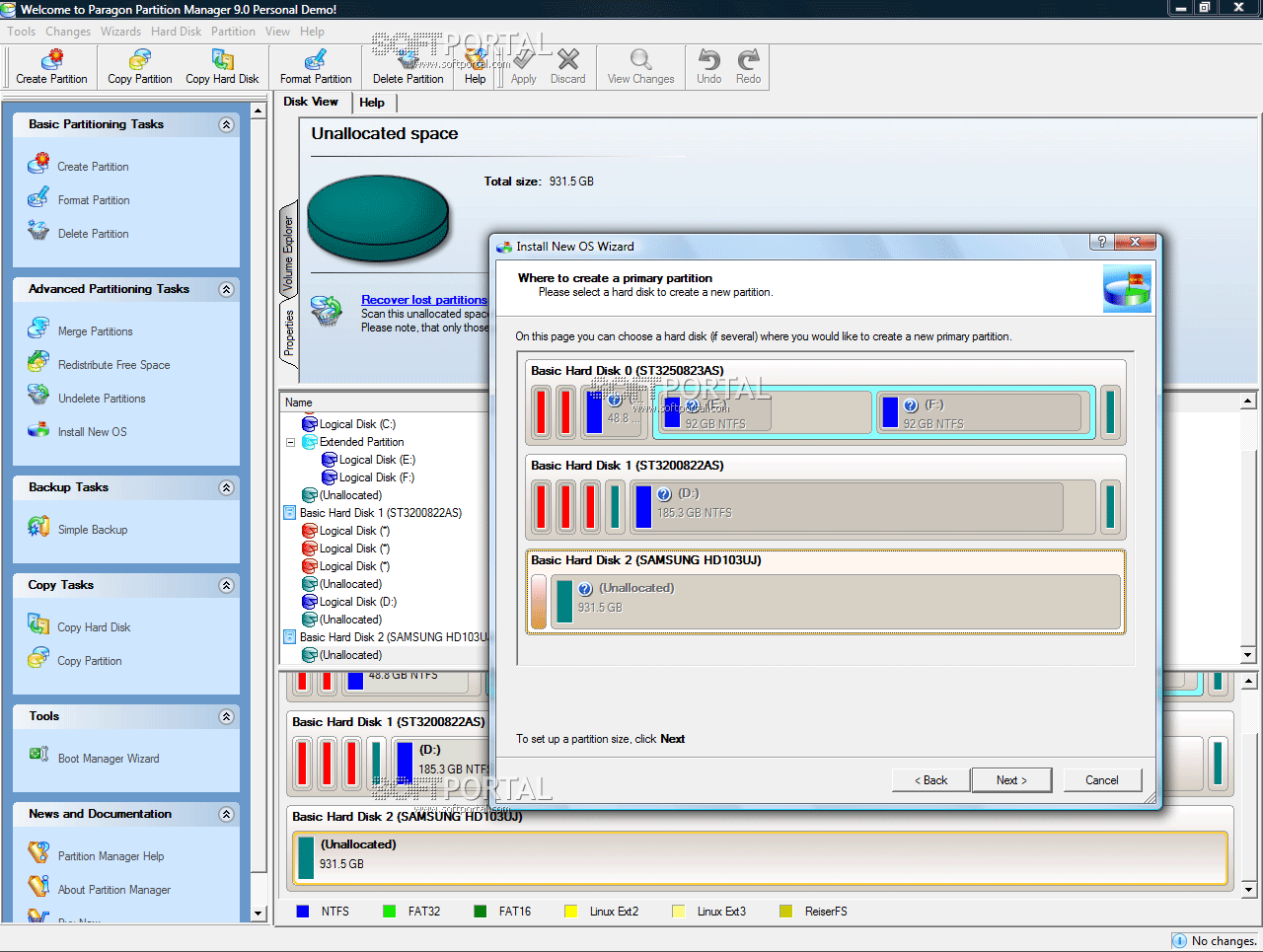This screenshot has width=1263, height=952.
Task: Collapse the News and Documentation panel
Action: 226,814
